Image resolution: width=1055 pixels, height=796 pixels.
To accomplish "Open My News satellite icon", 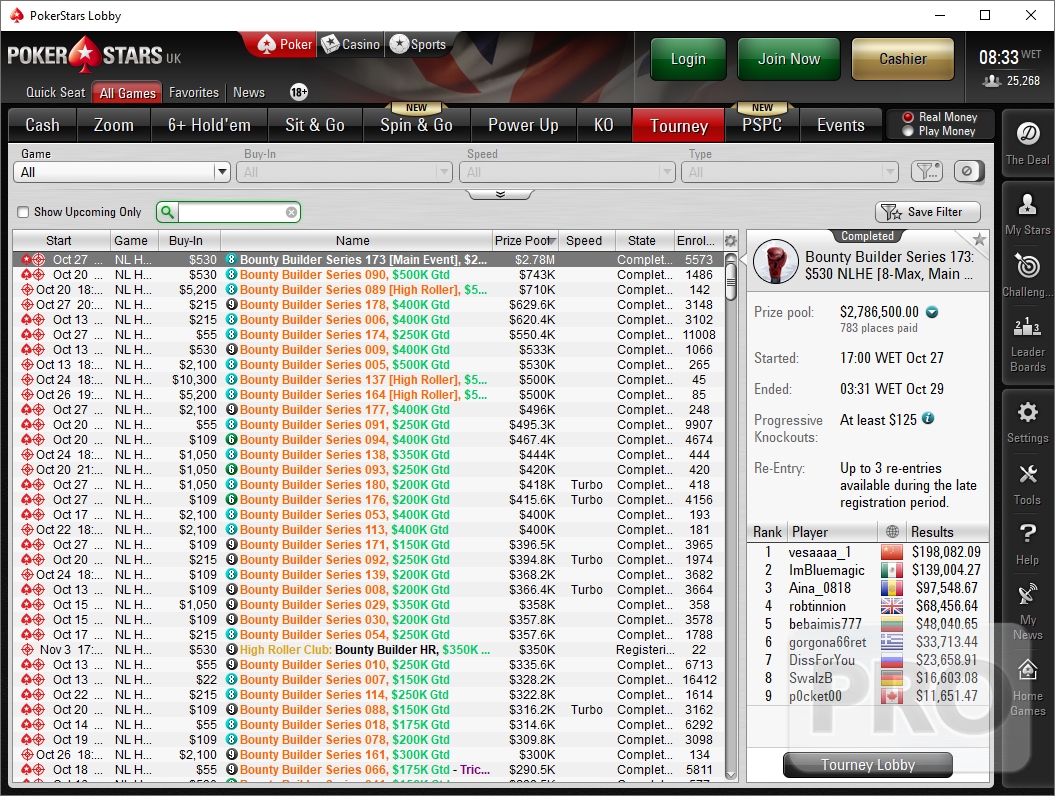I will pyautogui.click(x=1027, y=595).
